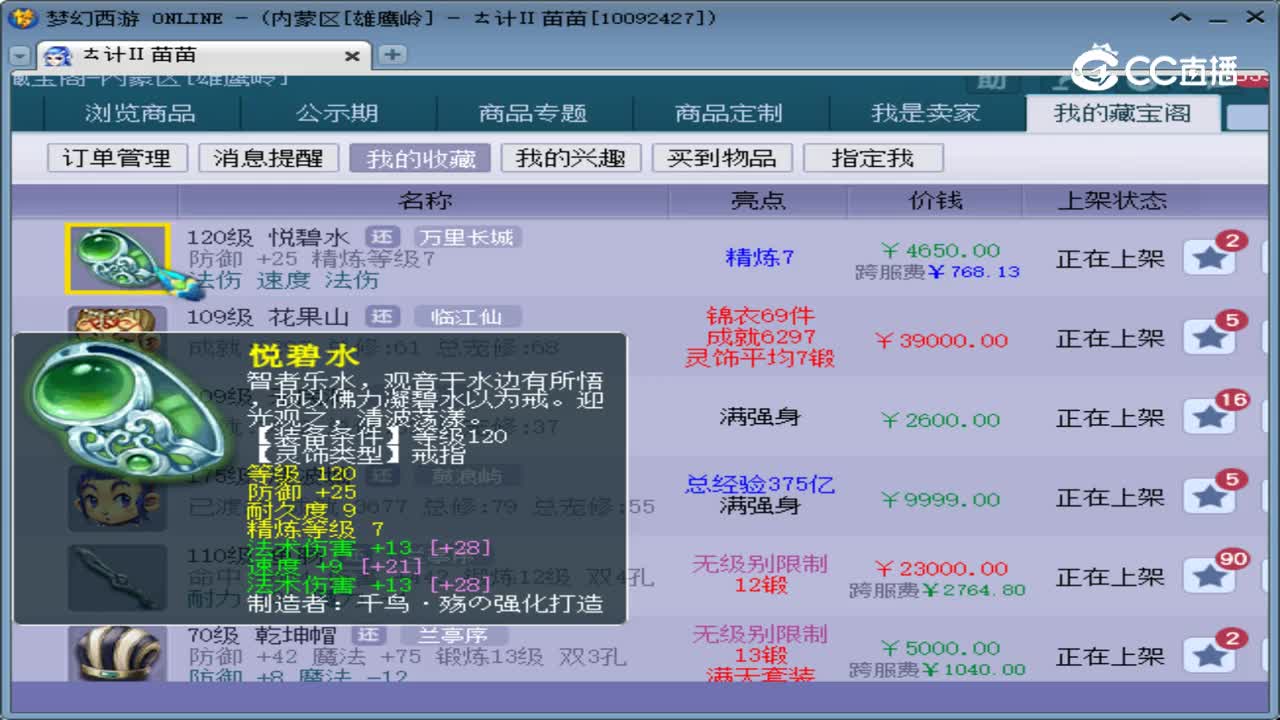Click the 锦衣69件 highlight text

coord(759,315)
